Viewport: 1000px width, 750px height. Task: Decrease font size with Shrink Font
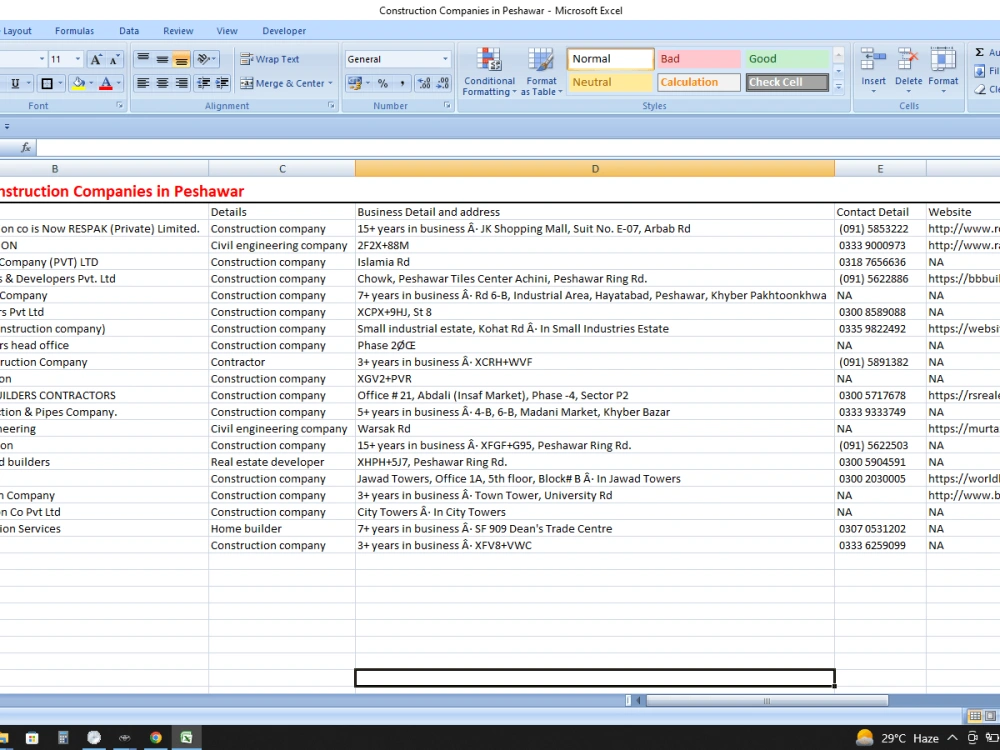[x=114, y=59]
